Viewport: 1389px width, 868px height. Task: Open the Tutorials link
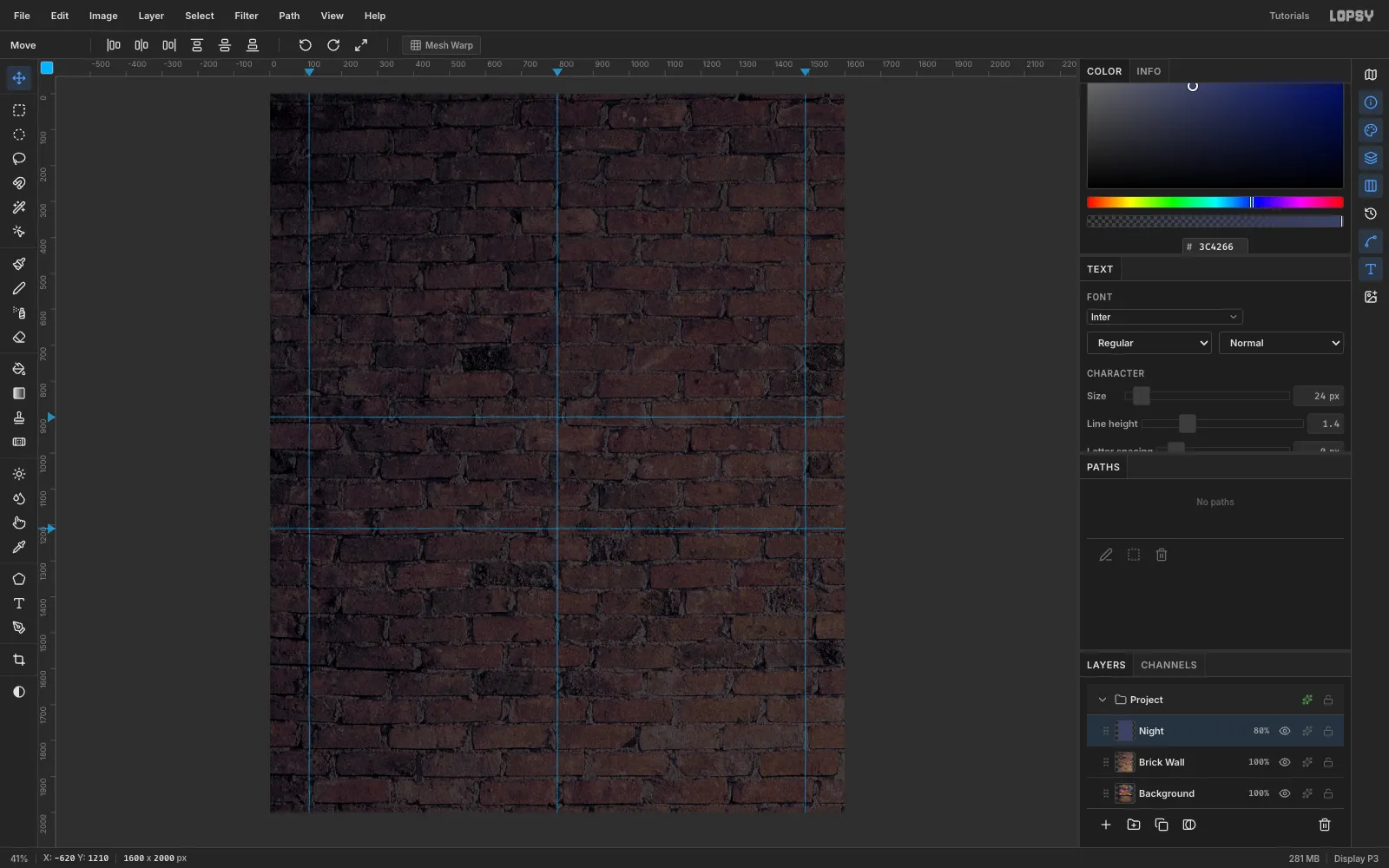(x=1289, y=16)
